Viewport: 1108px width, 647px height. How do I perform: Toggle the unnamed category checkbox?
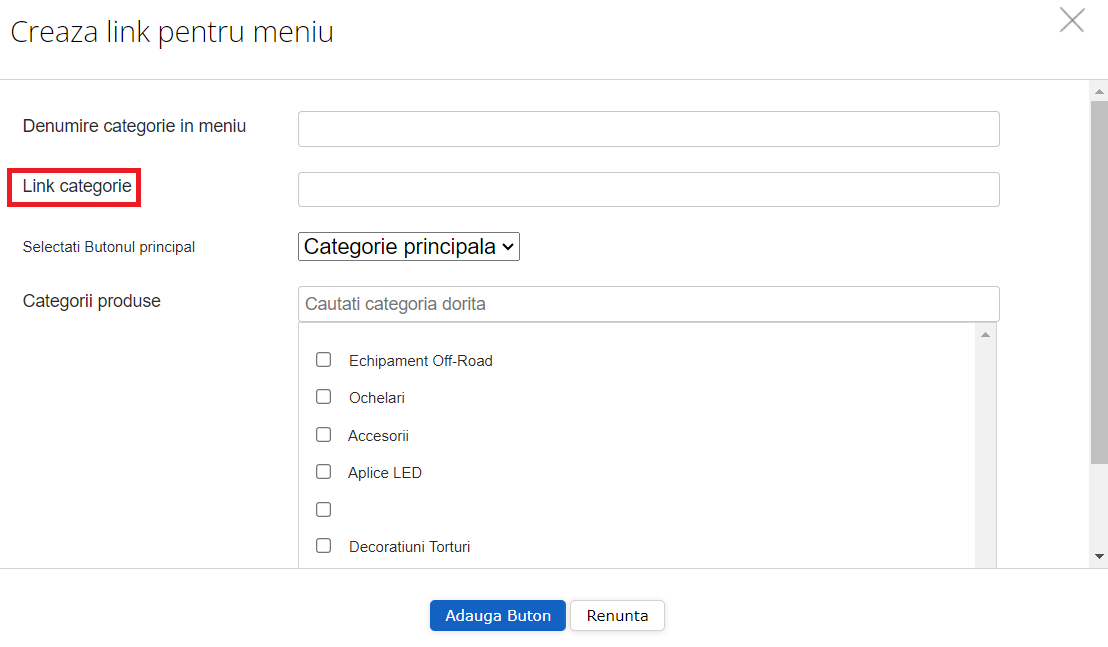coord(323,509)
